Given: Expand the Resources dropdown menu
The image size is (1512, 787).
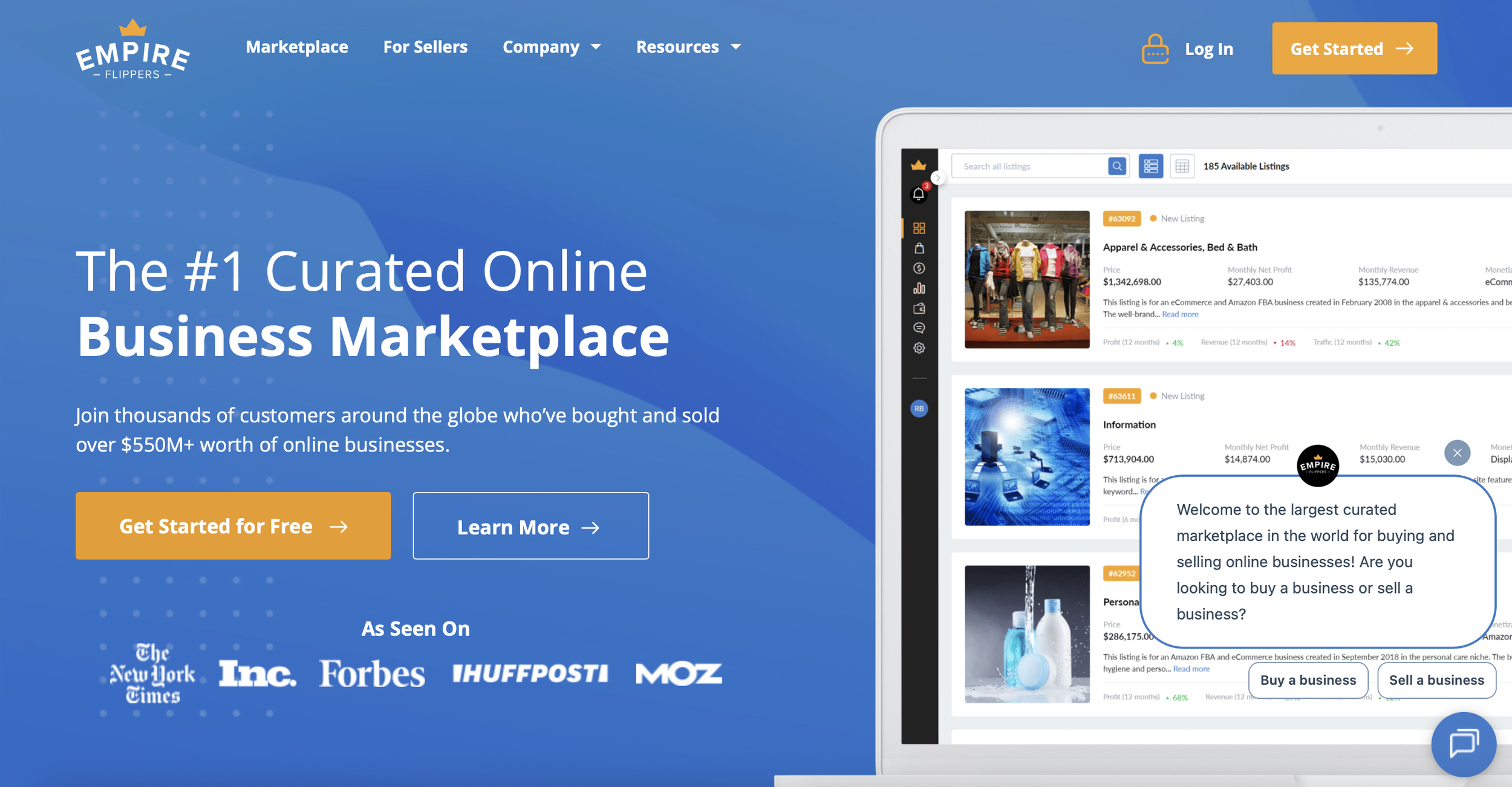Looking at the screenshot, I should tap(688, 47).
